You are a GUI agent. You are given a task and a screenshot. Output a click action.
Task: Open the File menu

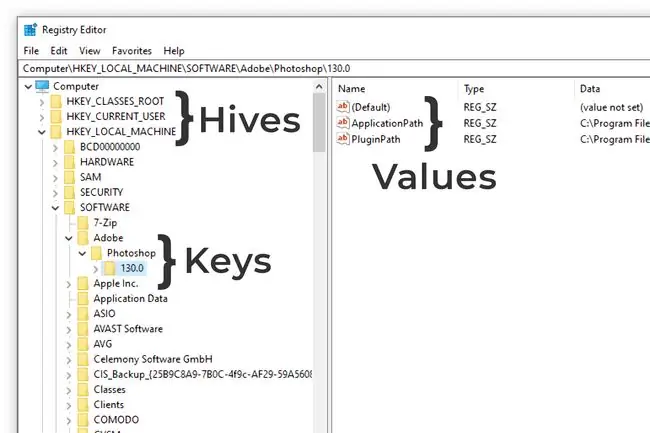pos(31,51)
